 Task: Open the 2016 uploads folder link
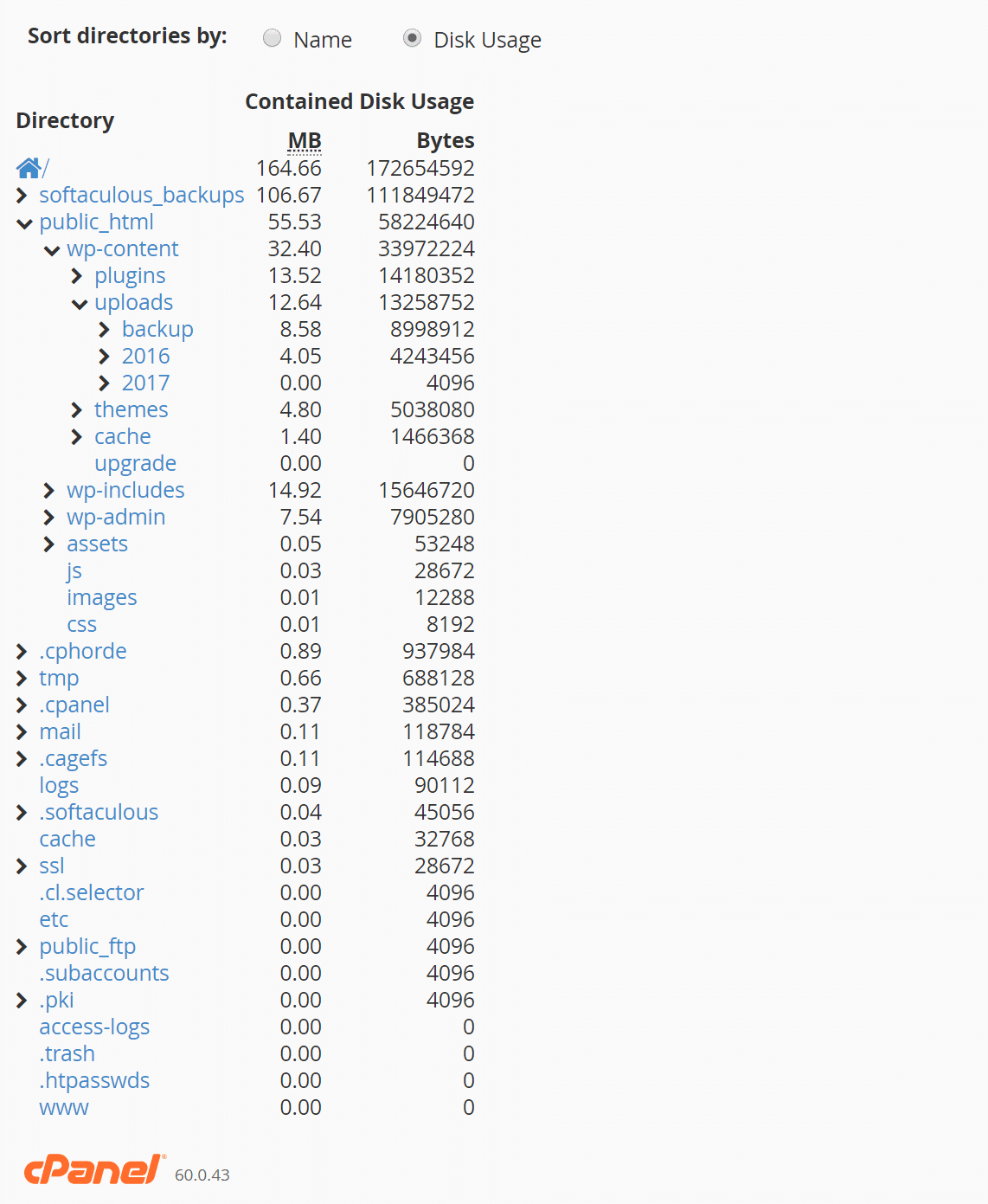145,356
